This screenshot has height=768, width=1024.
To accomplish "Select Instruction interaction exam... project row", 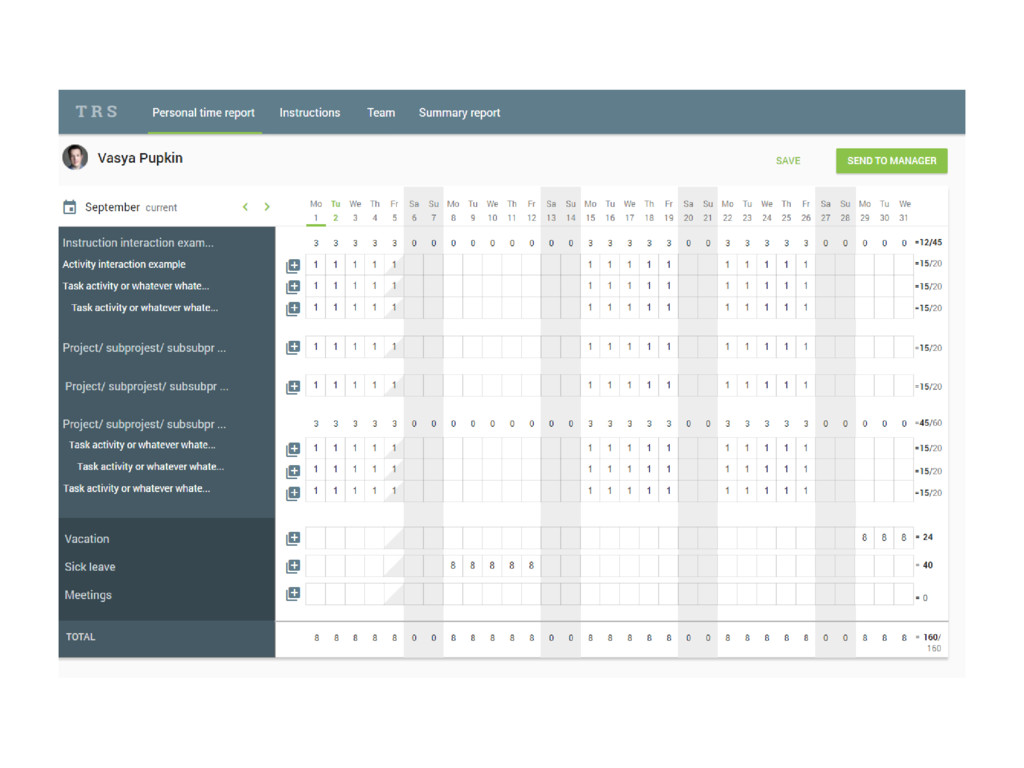I will (x=138, y=242).
